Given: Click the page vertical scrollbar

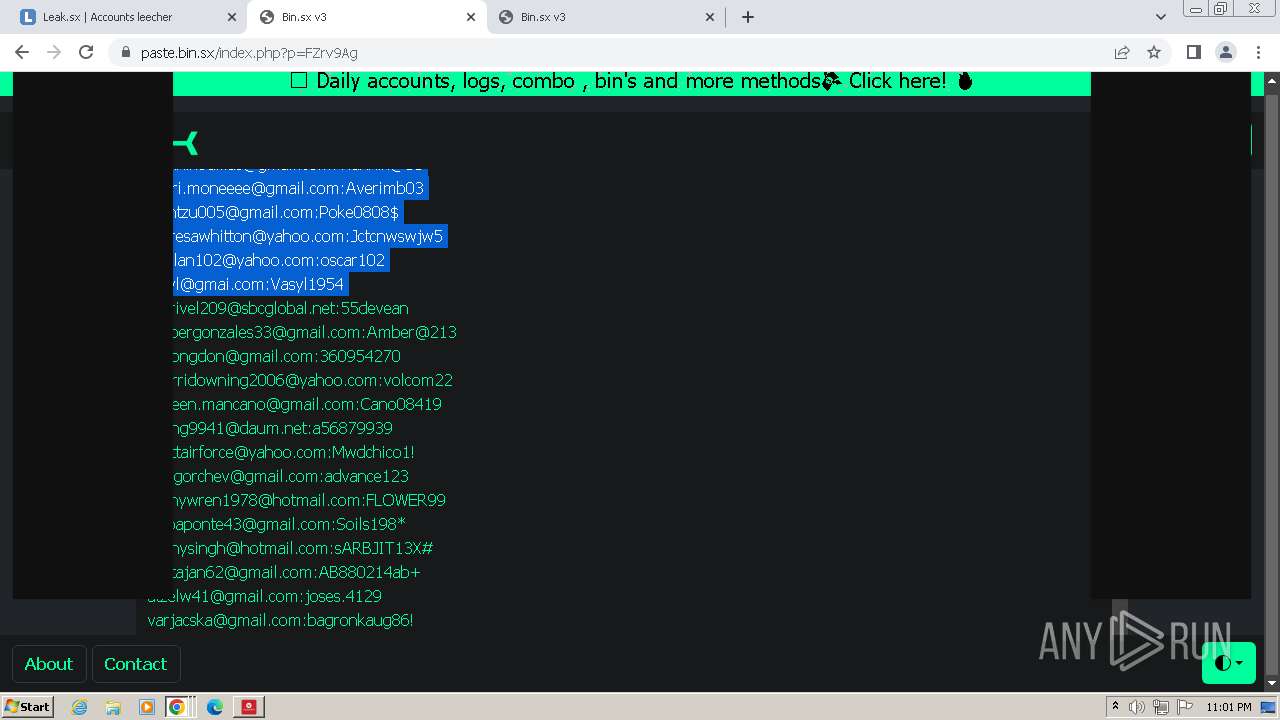Looking at the screenshot, I should pos(1271,380).
